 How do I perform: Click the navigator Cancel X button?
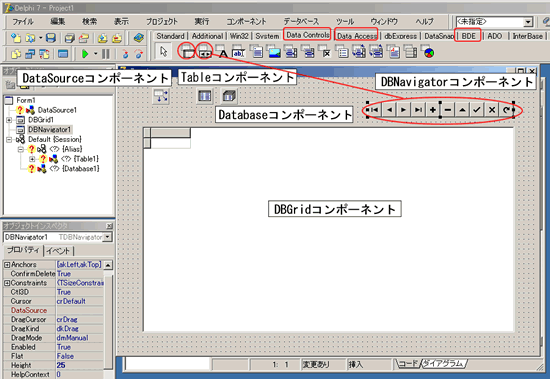(x=492, y=110)
